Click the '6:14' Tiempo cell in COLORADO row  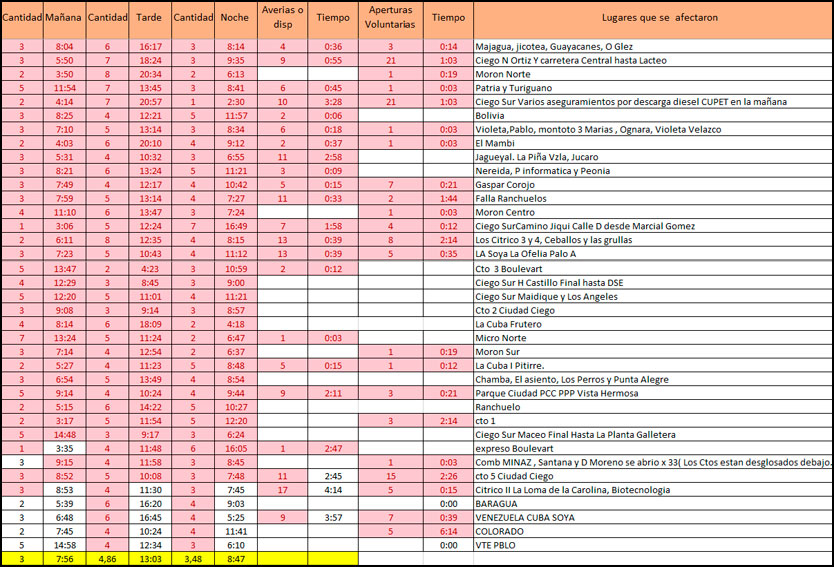448,531
